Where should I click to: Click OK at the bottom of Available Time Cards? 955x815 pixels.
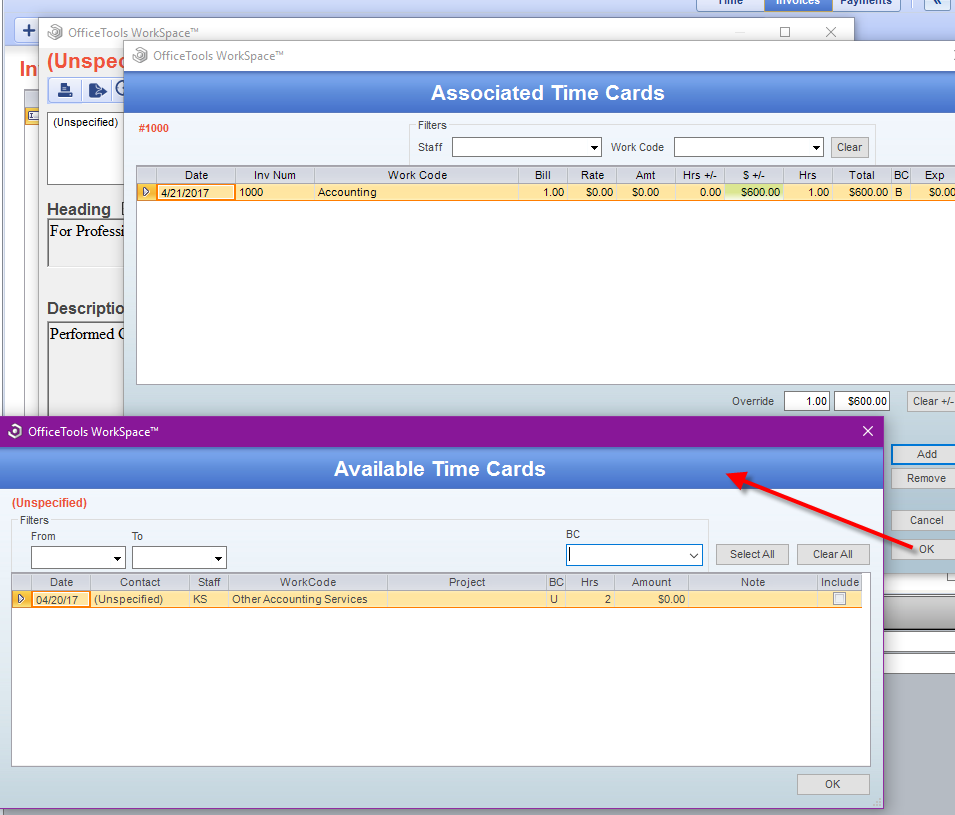pos(833,784)
